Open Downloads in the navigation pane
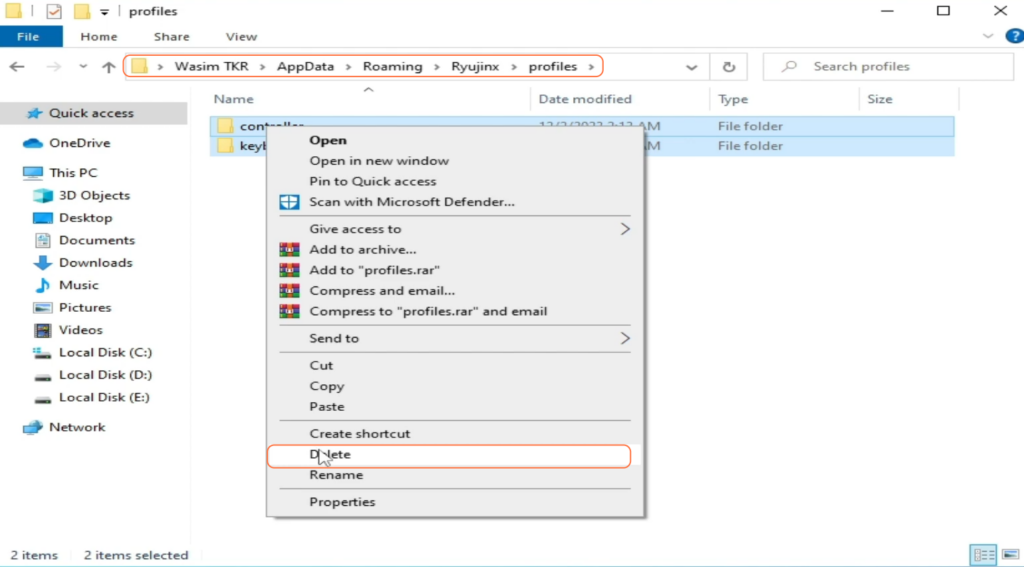This screenshot has height=567, width=1024. (95, 263)
